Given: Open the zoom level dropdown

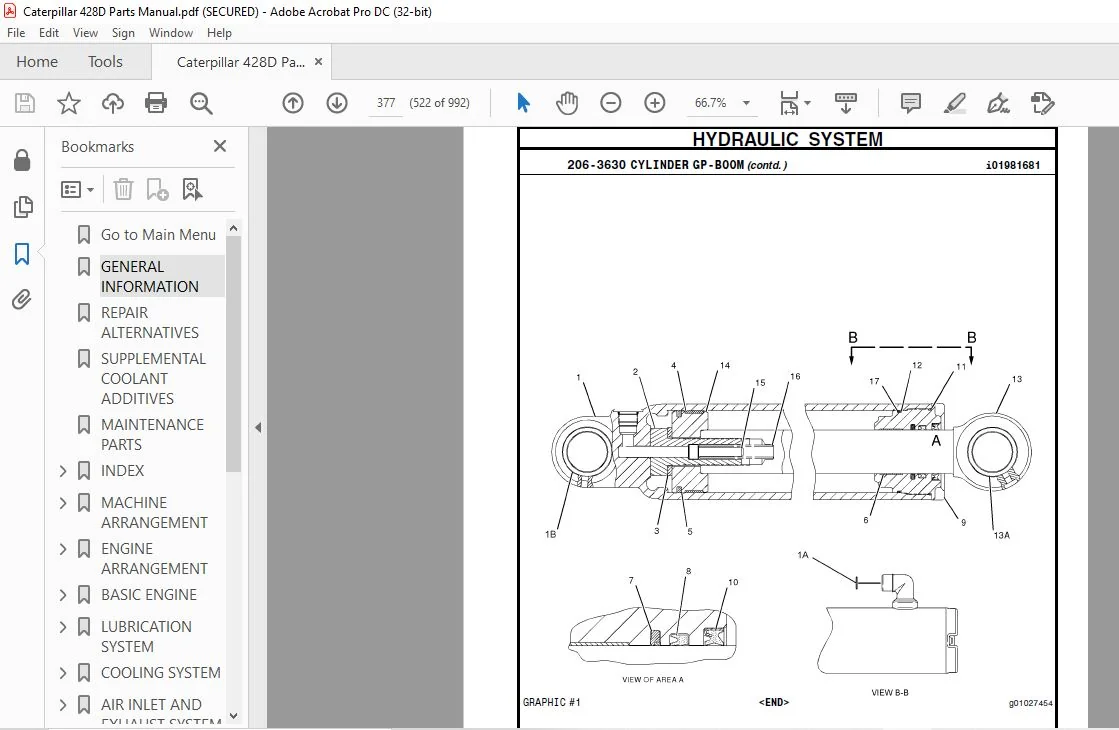Looking at the screenshot, I should click(746, 103).
